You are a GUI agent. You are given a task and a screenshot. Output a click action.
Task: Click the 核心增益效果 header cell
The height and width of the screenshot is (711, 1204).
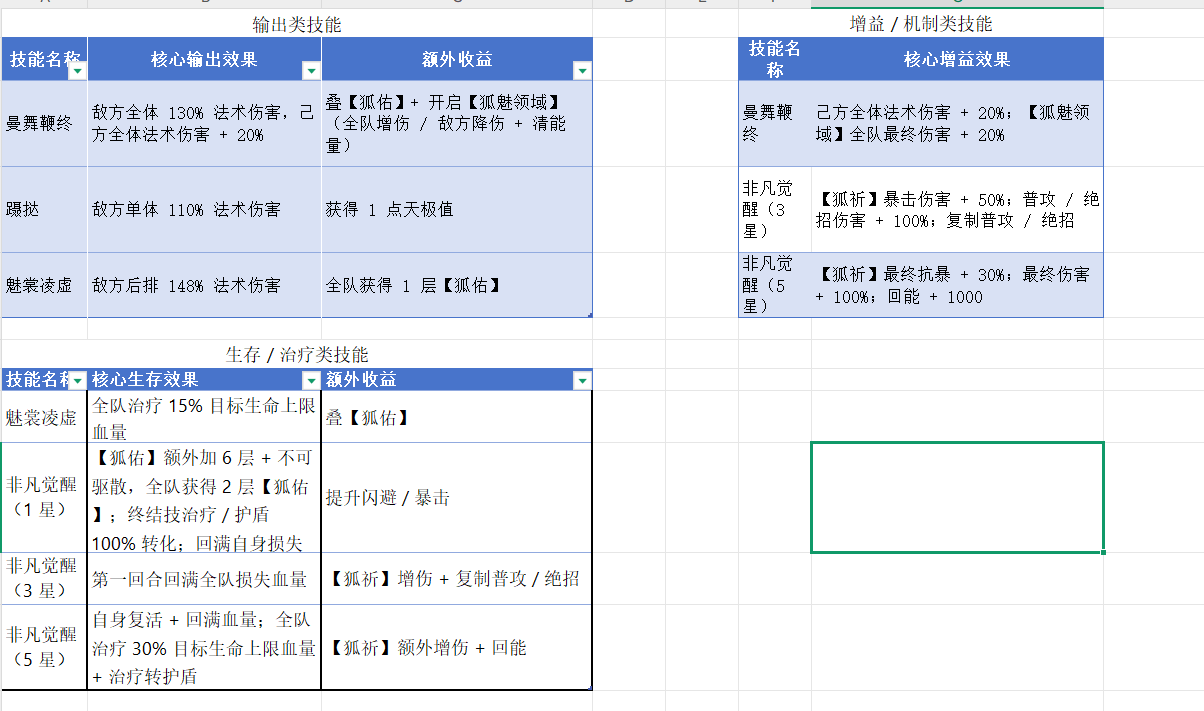(x=957, y=59)
